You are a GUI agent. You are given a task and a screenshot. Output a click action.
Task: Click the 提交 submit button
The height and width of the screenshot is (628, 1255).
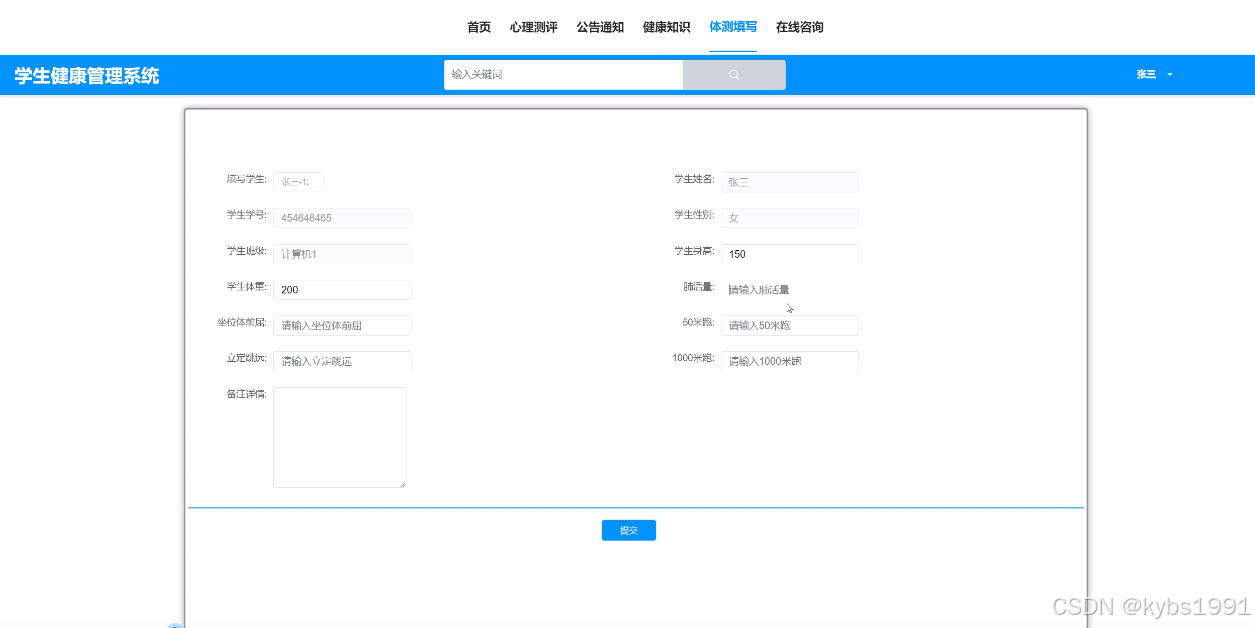click(629, 530)
